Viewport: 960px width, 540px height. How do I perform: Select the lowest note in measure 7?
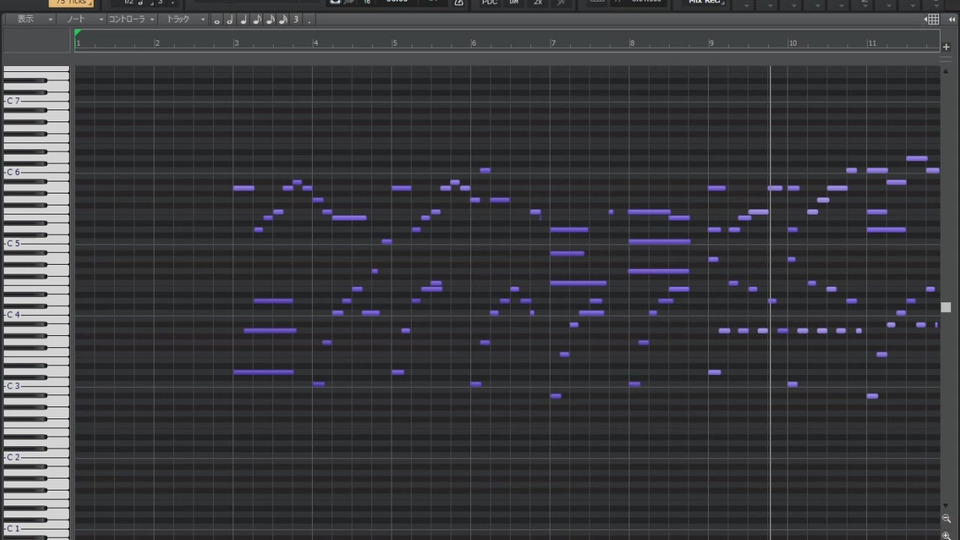(555, 396)
